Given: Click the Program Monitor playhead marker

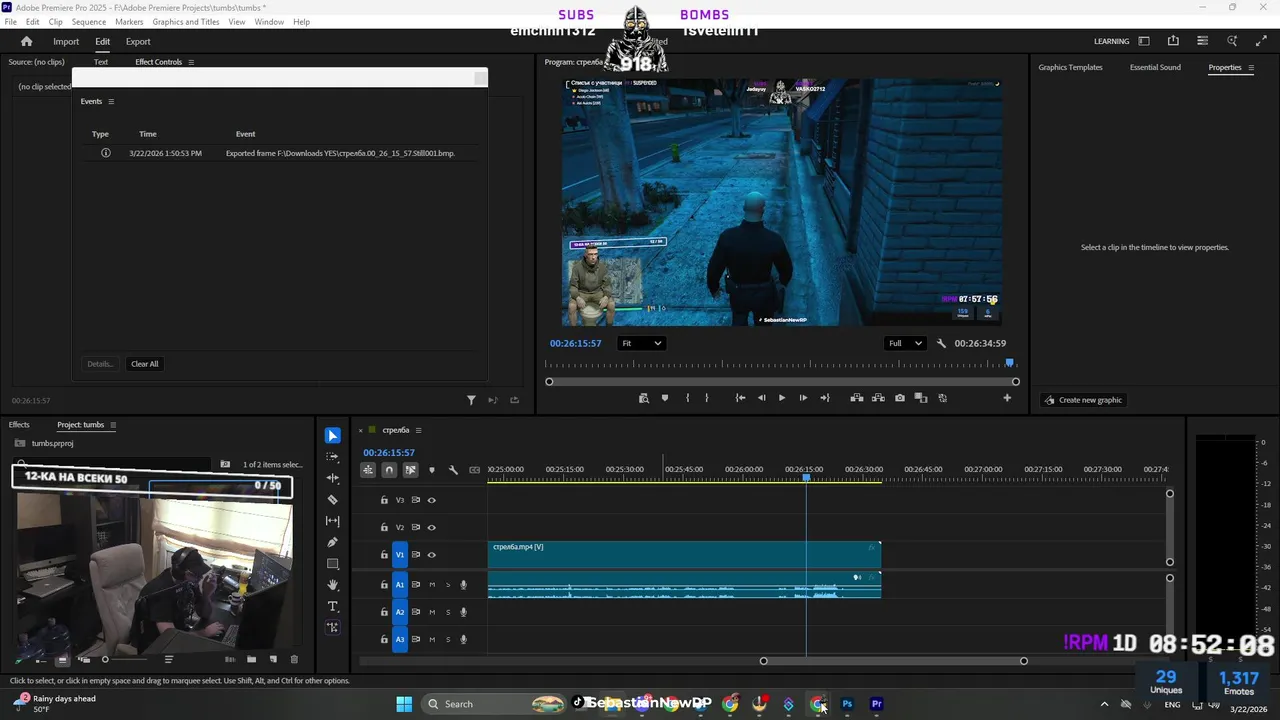Looking at the screenshot, I should pos(1010,363).
